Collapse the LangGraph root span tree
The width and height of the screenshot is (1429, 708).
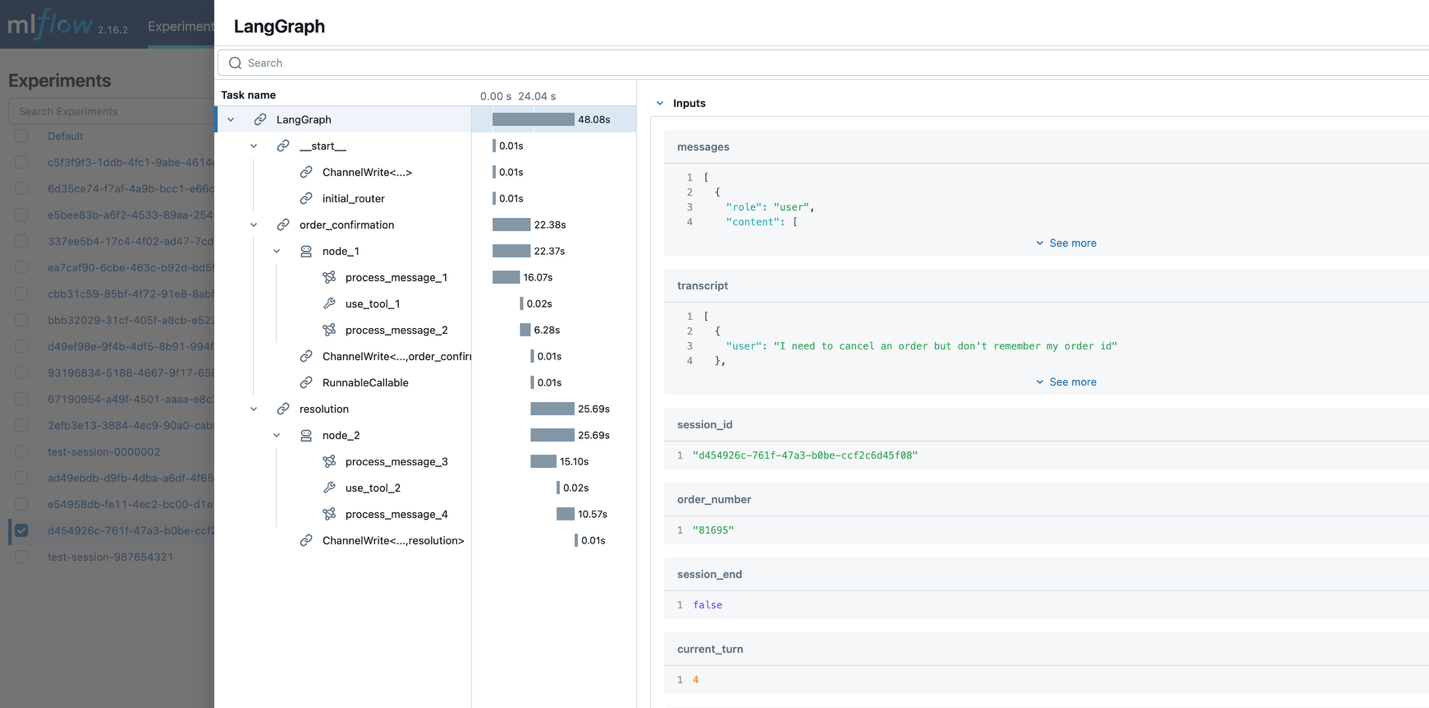click(x=230, y=118)
